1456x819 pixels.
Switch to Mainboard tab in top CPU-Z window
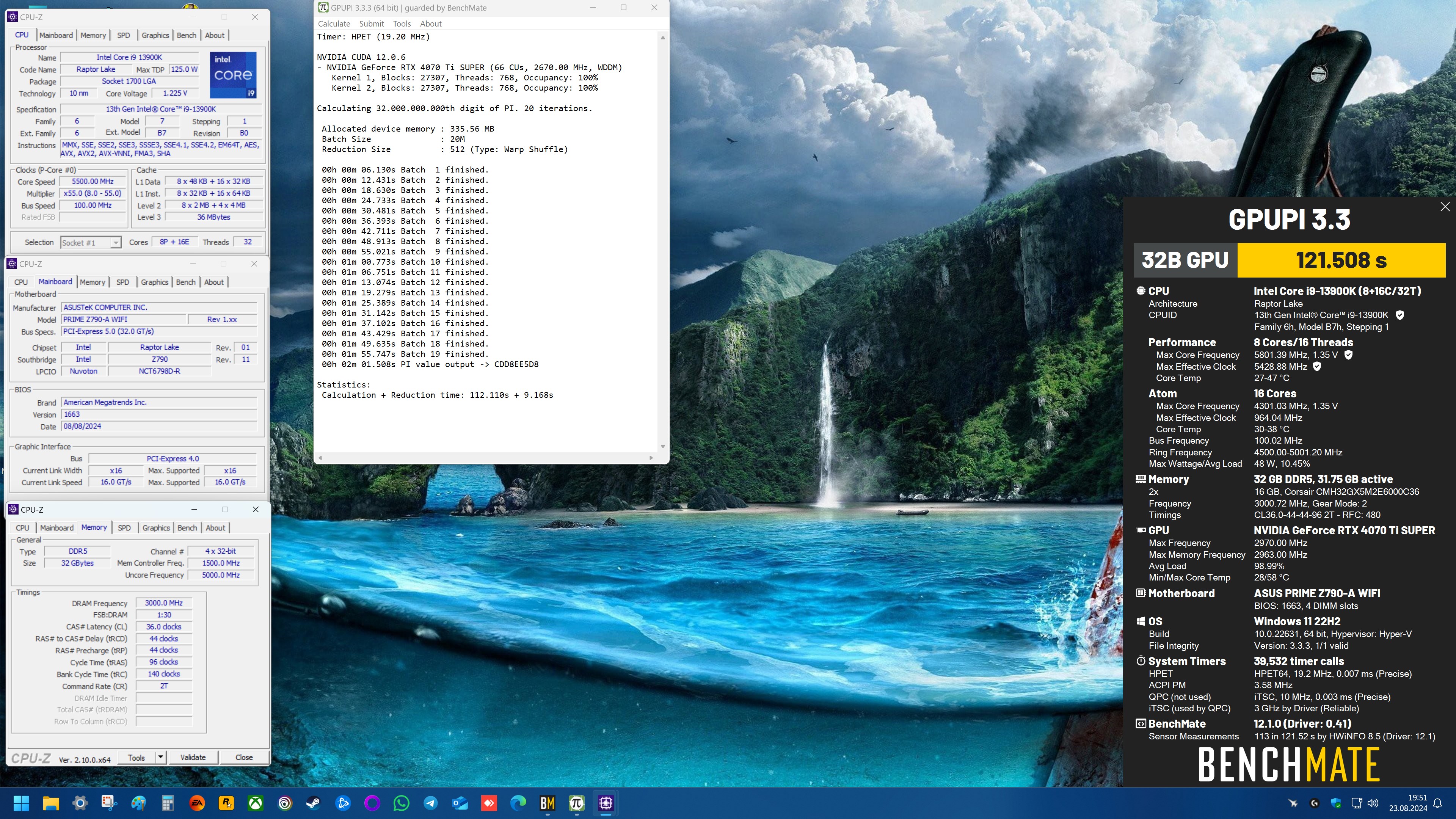(56, 35)
